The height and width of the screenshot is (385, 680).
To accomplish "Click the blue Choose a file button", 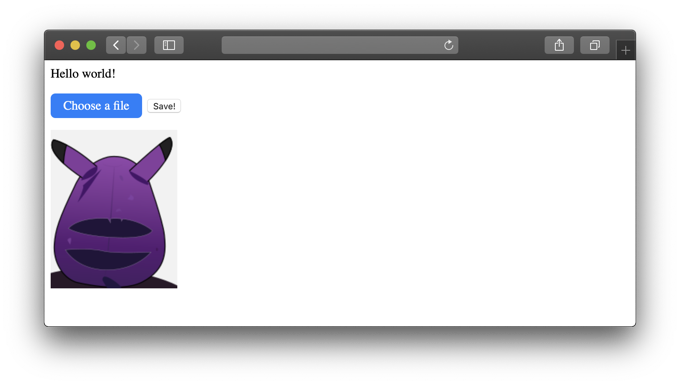I will (96, 105).
